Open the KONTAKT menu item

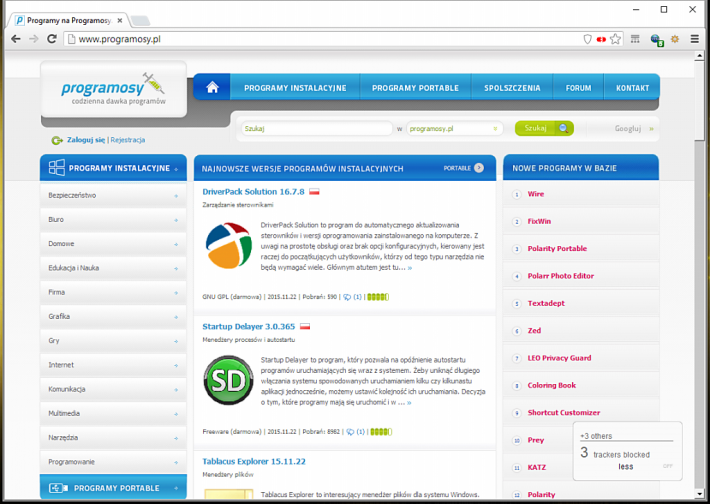pos(632,88)
